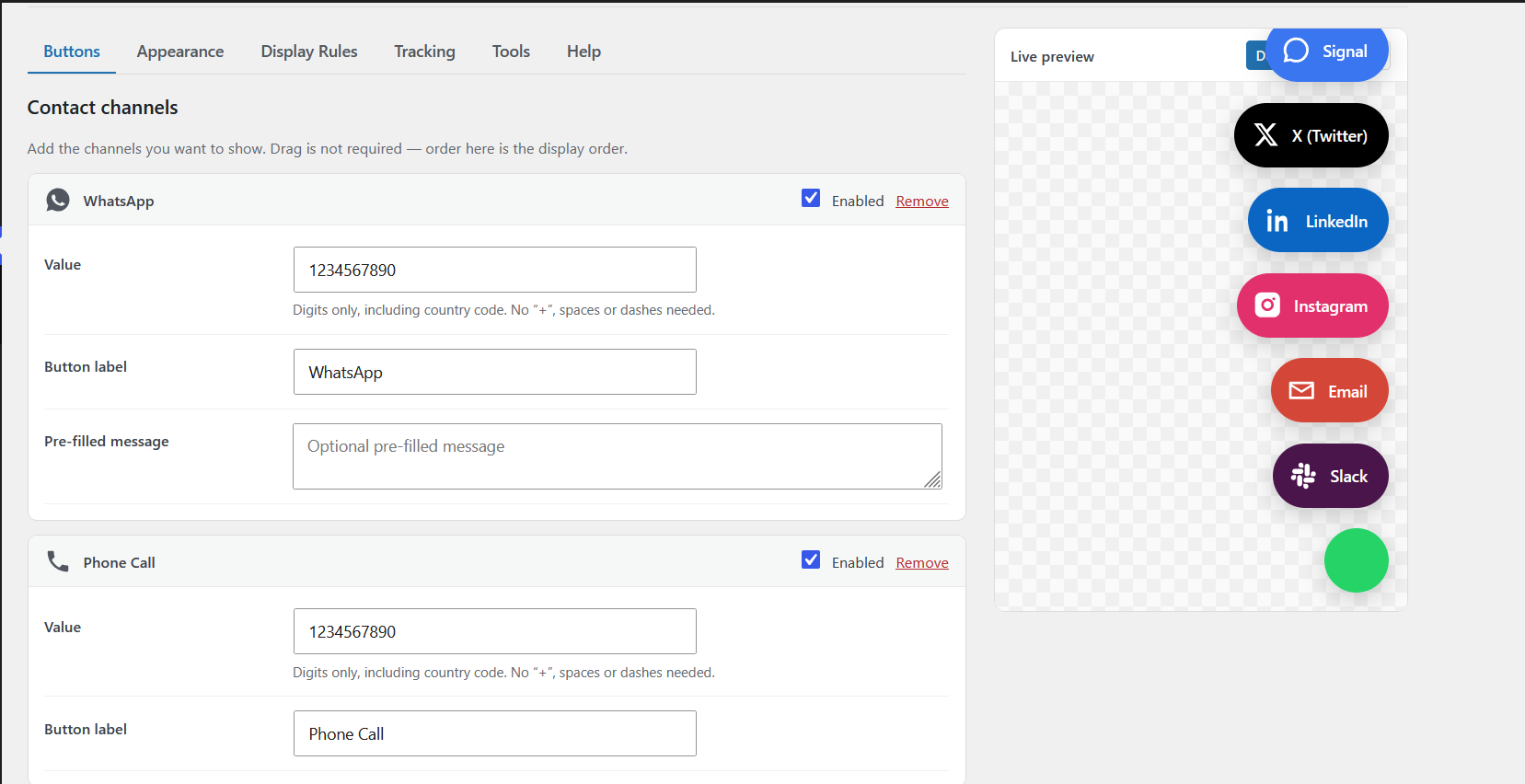Click the Instagram camera icon
The width and height of the screenshot is (1525, 784).
pos(1267,306)
